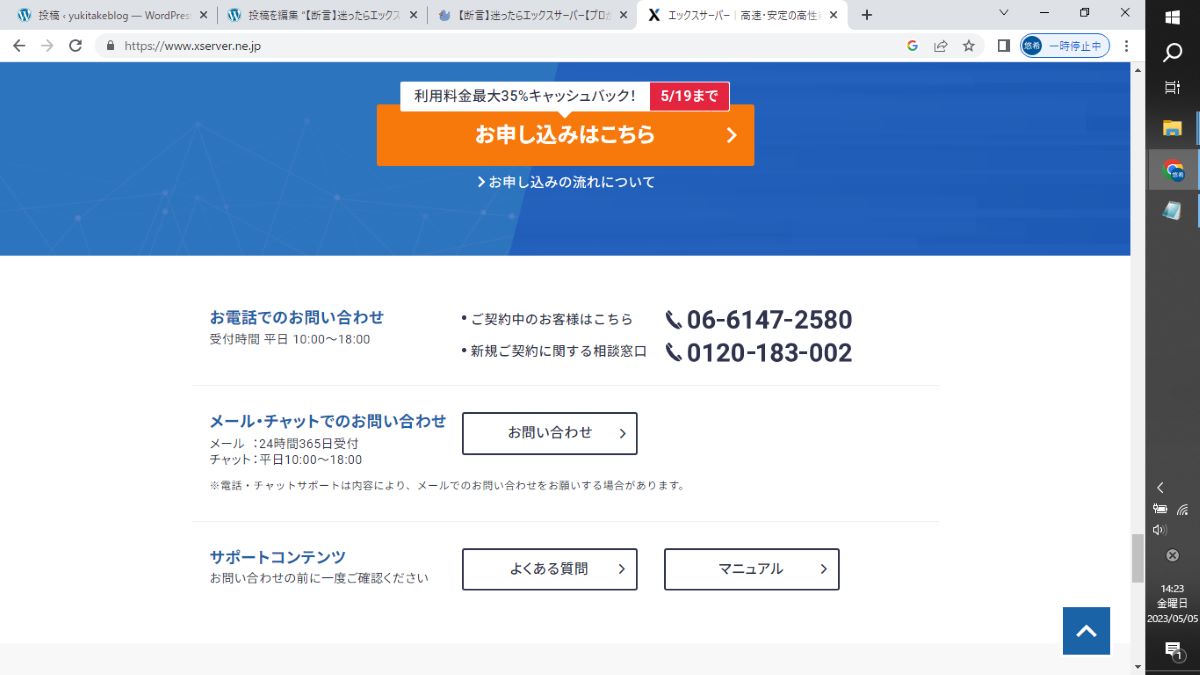Close the 投稿 ‹ yukitakeblog tab
Screen dimensions: 1200x675
click(x=203, y=15)
